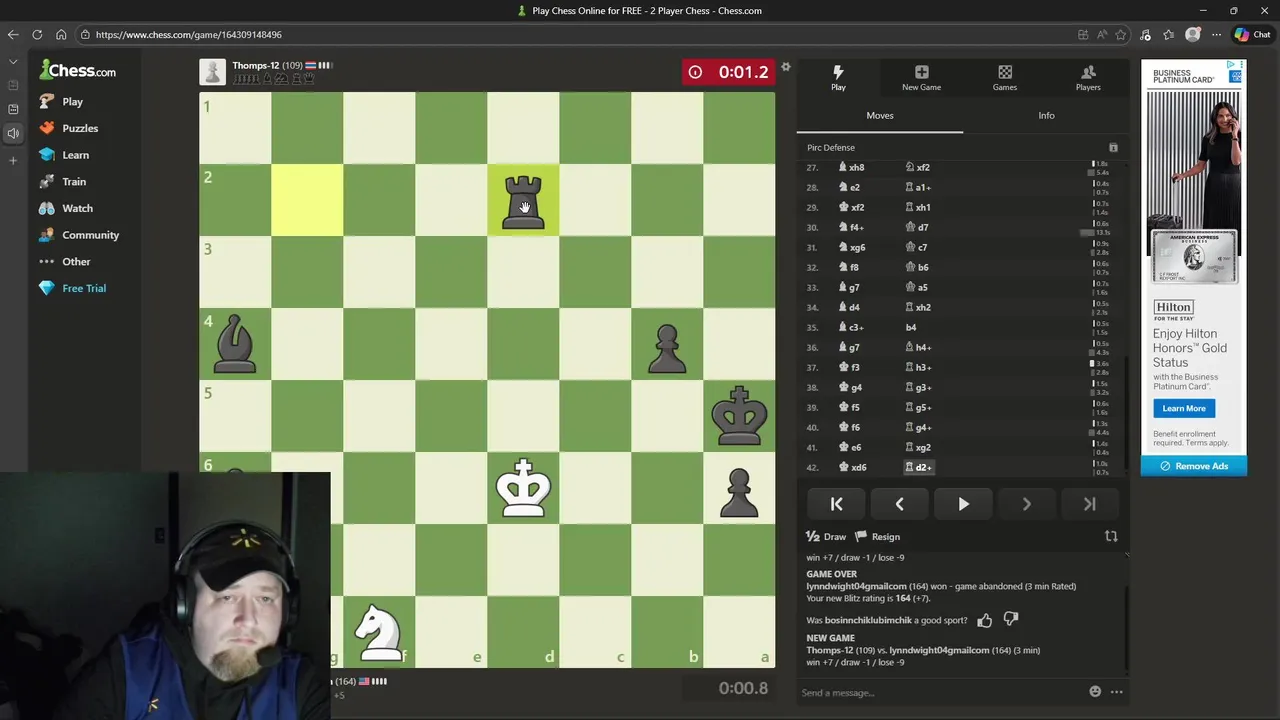Viewport: 1280px width, 720px height.
Task: Step back one move
Action: [x=900, y=504]
